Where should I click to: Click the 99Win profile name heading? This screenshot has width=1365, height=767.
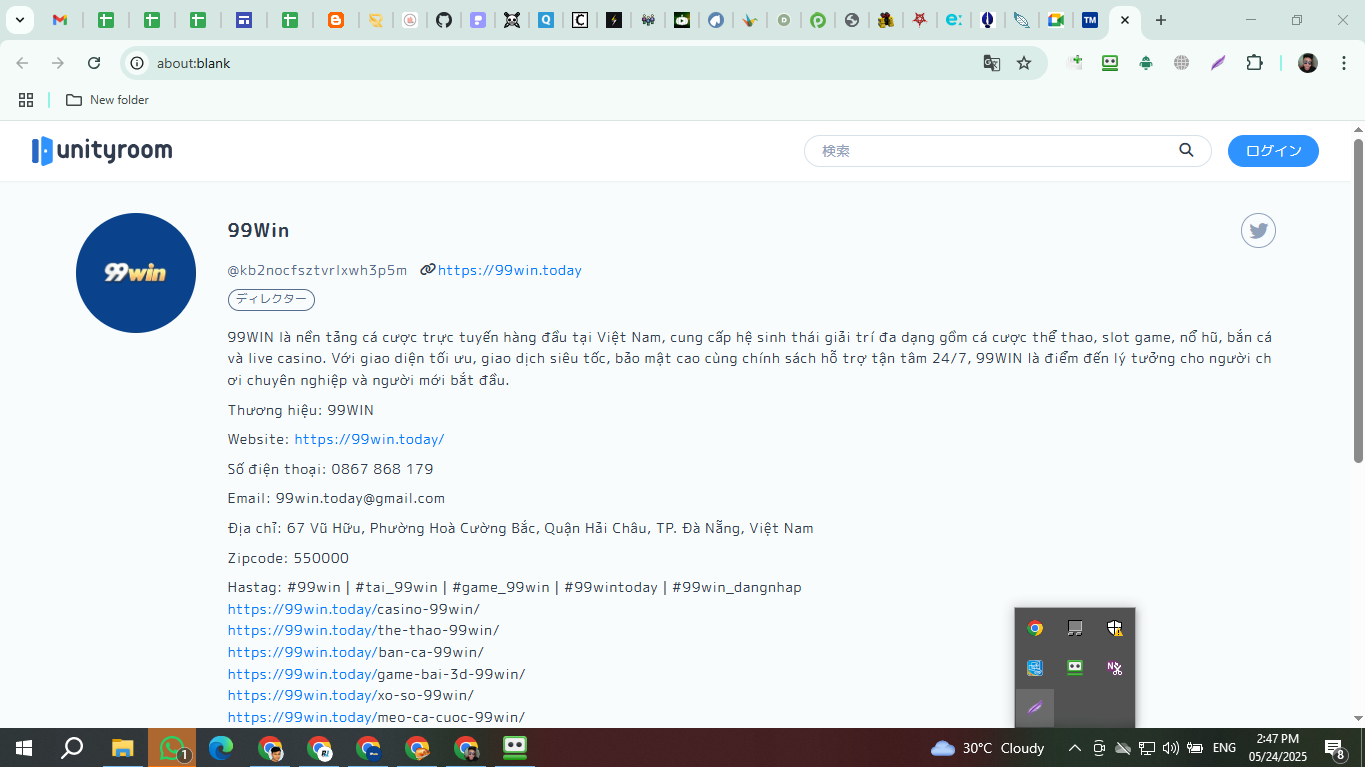pyautogui.click(x=258, y=230)
